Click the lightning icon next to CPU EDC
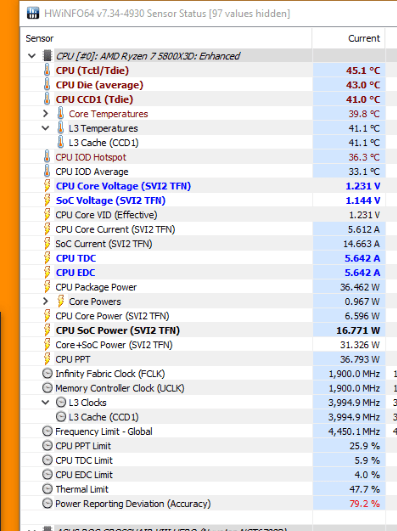This screenshot has width=397, height=531. 47,273
